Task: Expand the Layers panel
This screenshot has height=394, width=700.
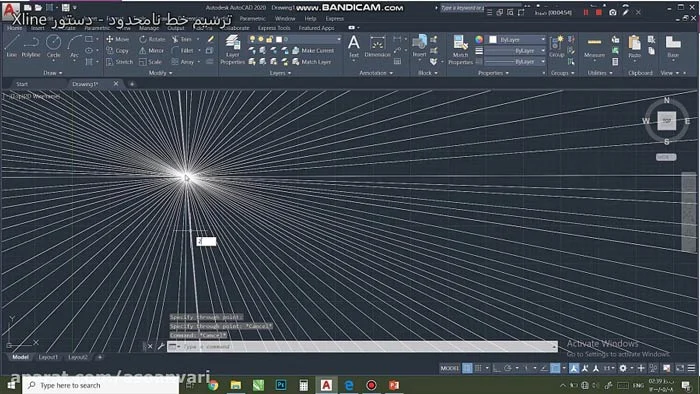Action: coord(280,73)
